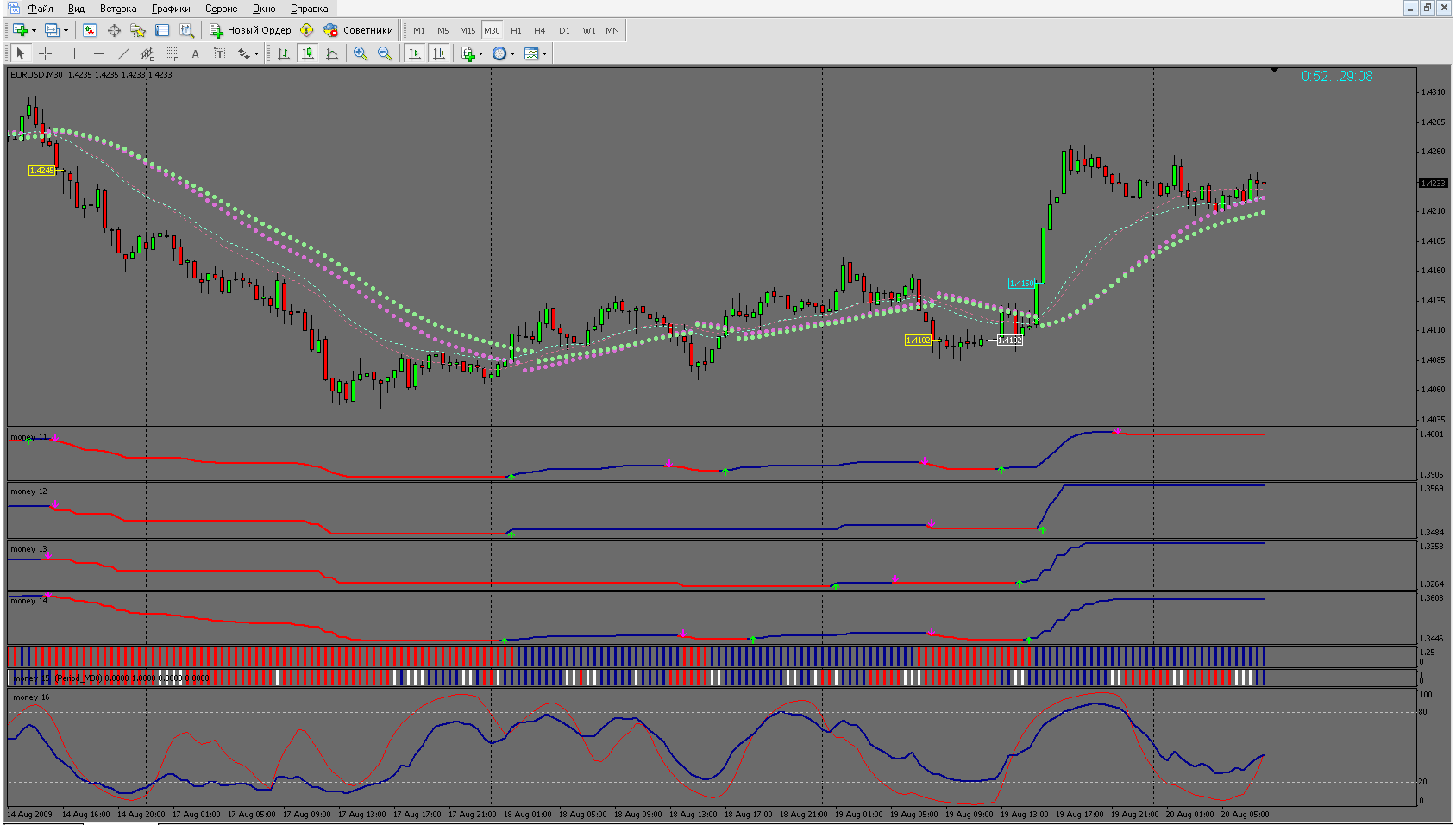Select the trendline drawing tool
Image resolution: width=1456 pixels, height=825 pixels.
(x=123, y=53)
